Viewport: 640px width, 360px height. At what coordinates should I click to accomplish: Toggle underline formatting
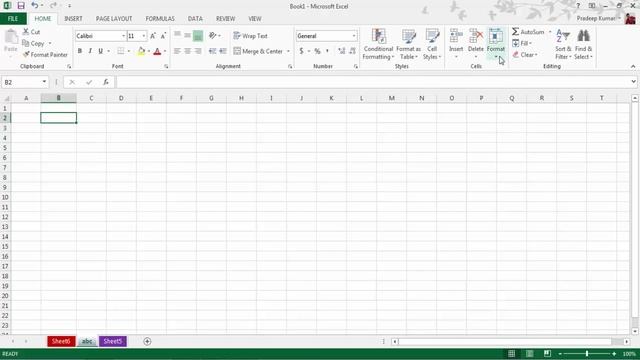pyautogui.click(x=100, y=51)
